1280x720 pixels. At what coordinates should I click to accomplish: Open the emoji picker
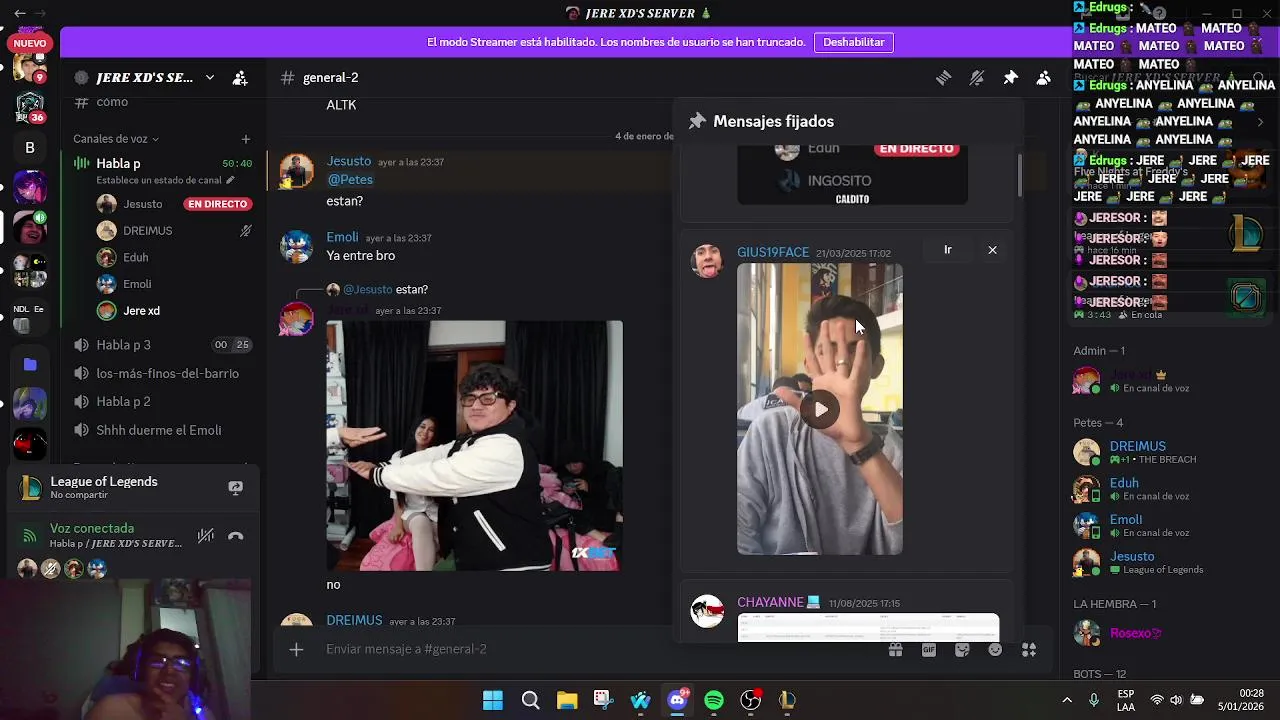pos(995,650)
